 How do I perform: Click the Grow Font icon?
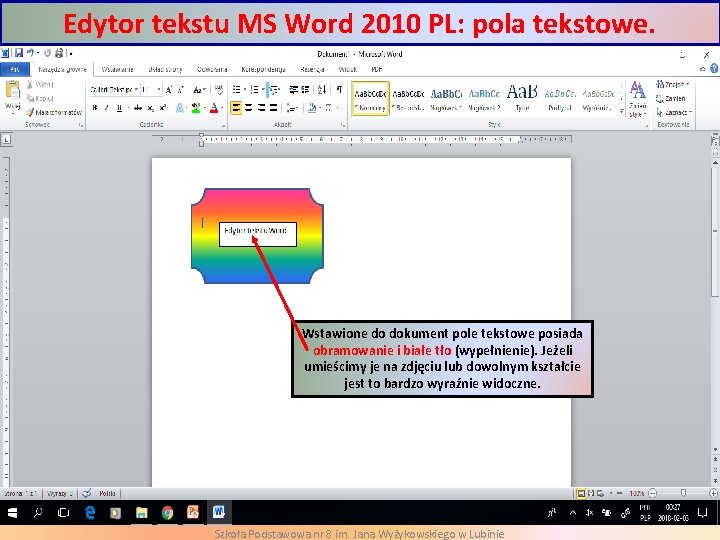tap(169, 90)
